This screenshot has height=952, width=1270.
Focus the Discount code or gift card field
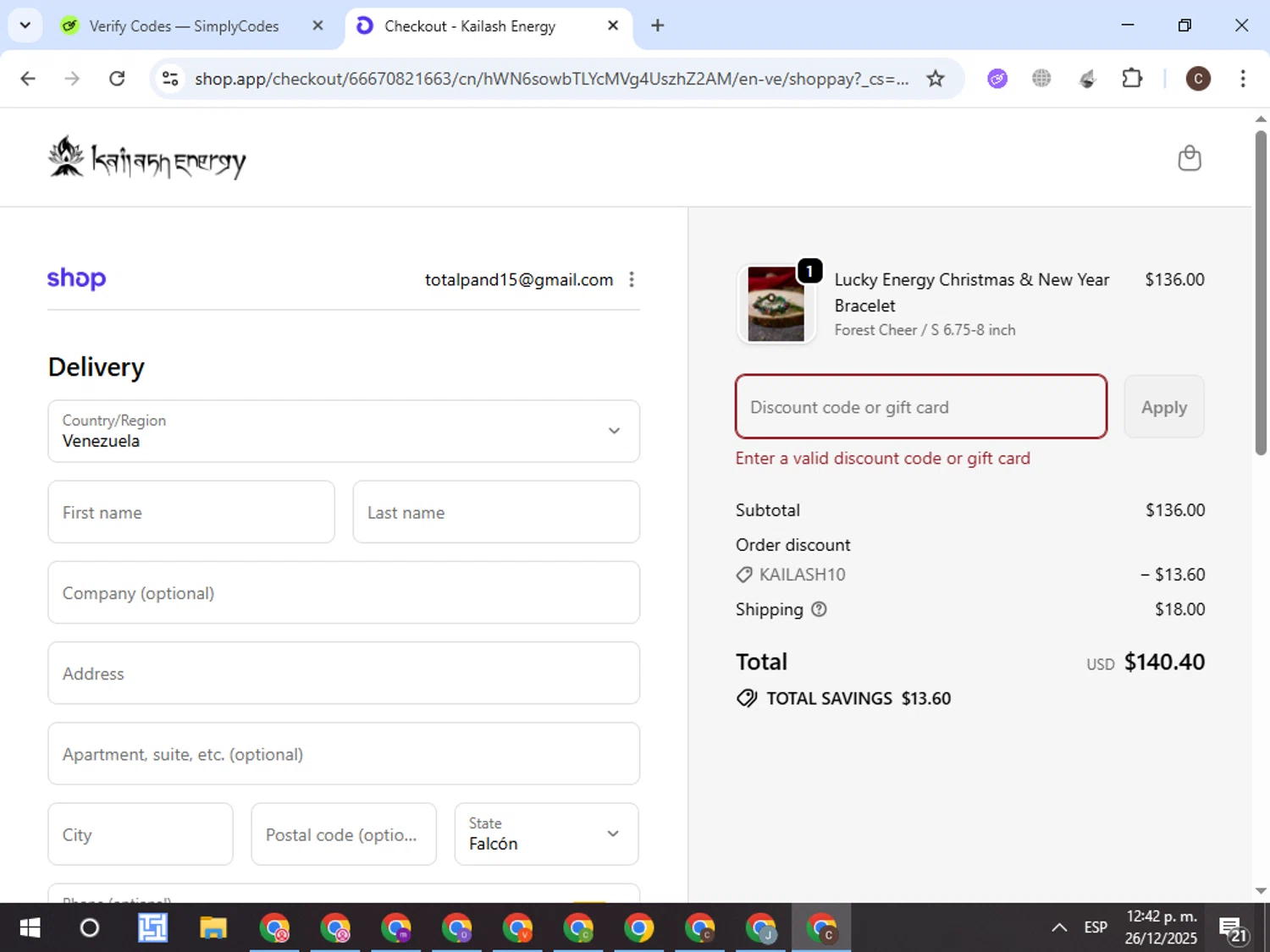[x=921, y=406]
